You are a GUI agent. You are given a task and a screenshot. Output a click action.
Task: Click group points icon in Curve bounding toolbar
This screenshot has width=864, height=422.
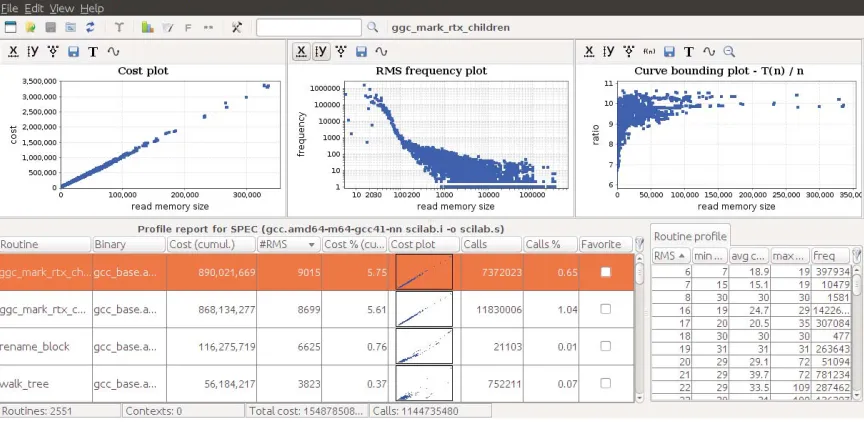[629, 52]
